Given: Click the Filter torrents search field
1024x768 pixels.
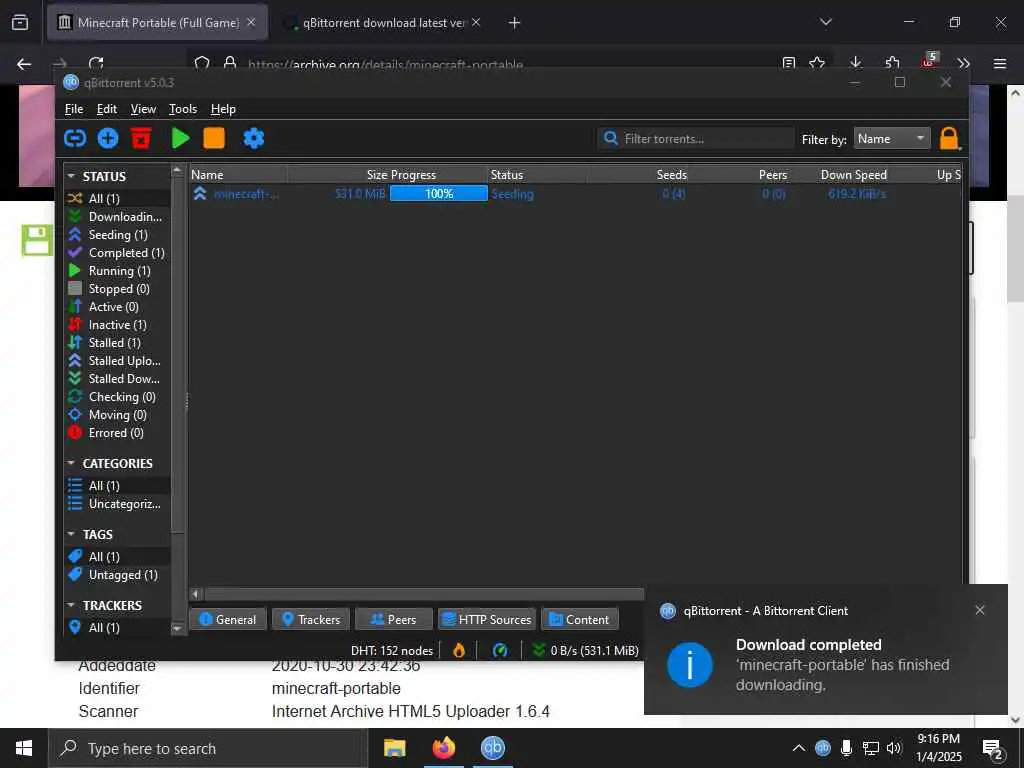Looking at the screenshot, I should (696, 138).
